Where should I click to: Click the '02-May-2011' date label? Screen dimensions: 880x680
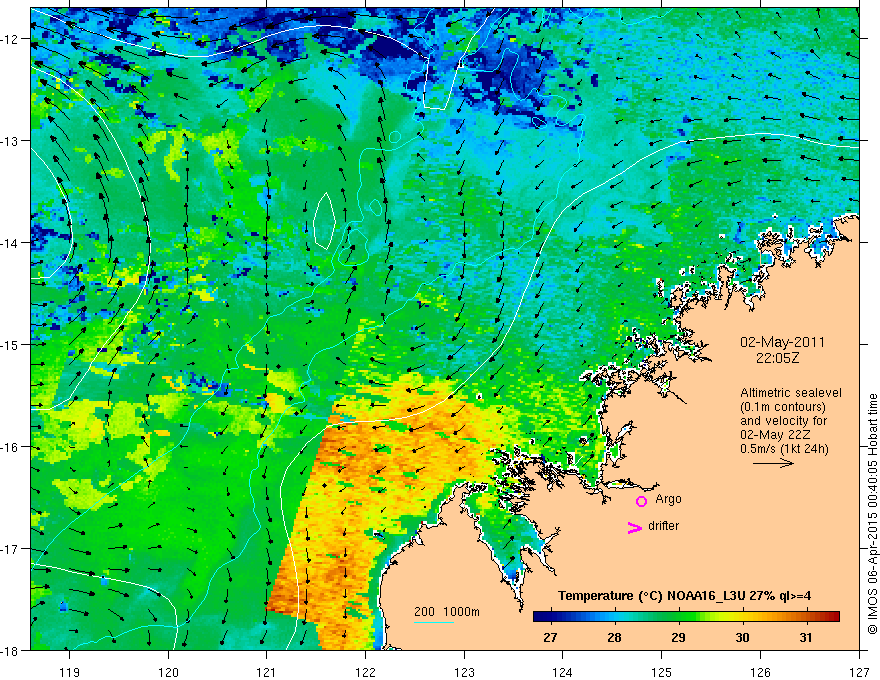click(782, 342)
